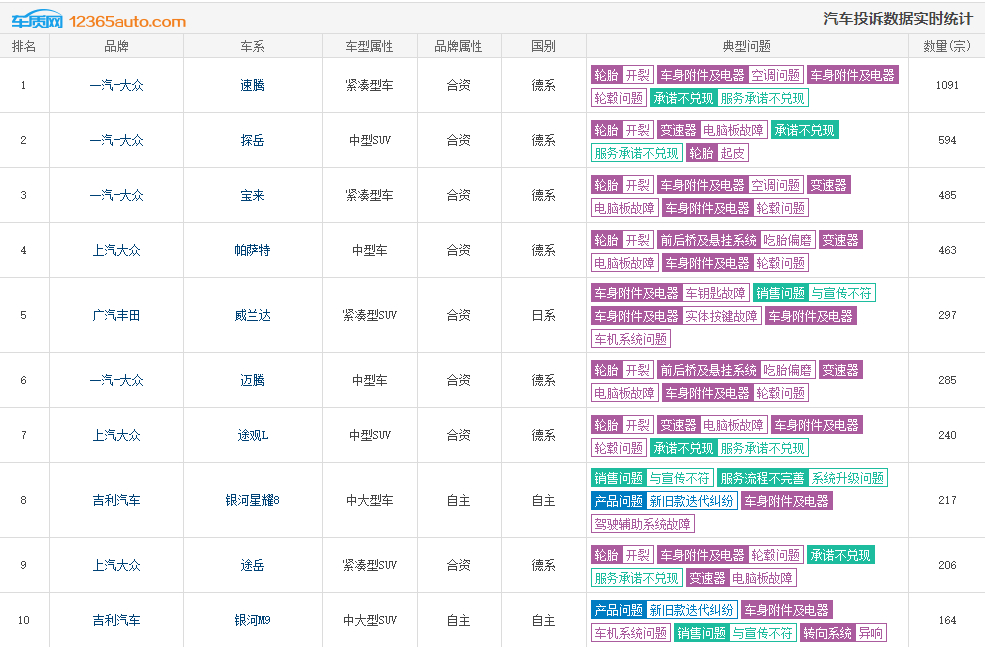Click the 吉利汽车 brand in row 10
Screen dimensions: 985x647
(116, 621)
